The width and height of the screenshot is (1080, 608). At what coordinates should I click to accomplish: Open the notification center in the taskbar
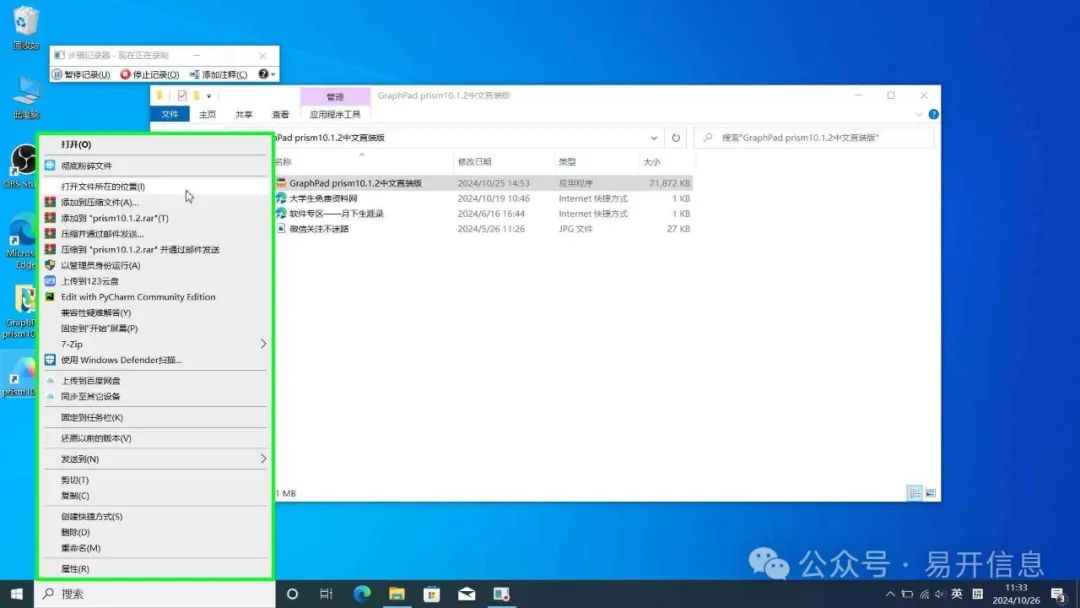pos(1059,594)
